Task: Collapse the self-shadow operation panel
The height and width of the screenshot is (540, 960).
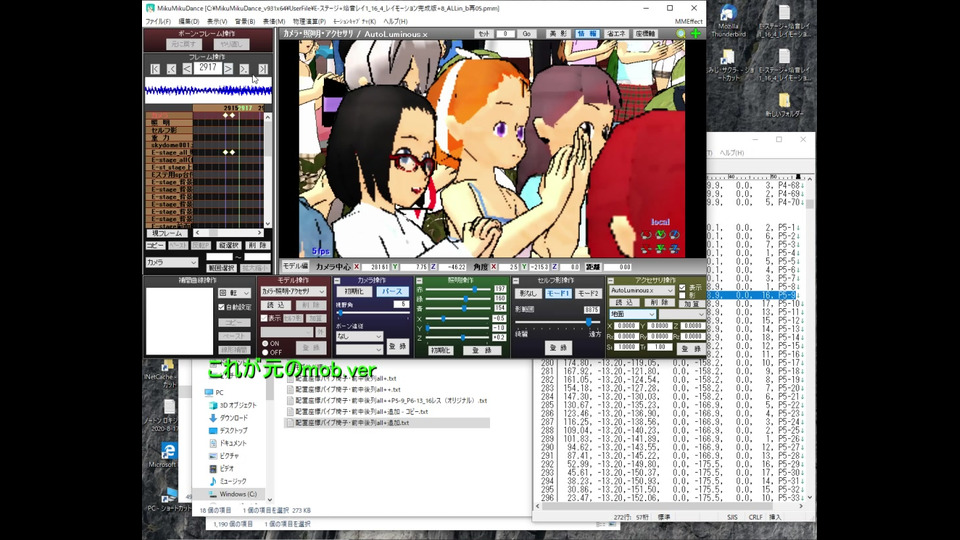Action: click(x=516, y=280)
